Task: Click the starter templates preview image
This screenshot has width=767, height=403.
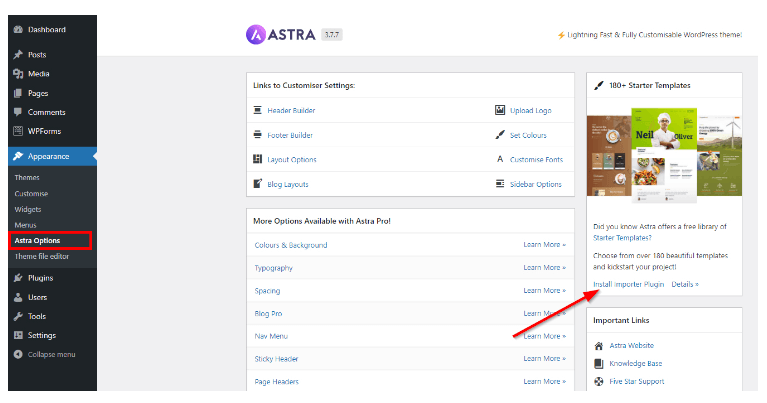Action: 664,155
